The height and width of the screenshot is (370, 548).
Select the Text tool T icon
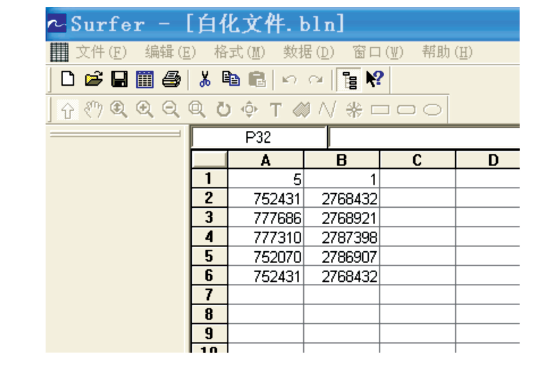pos(276,110)
